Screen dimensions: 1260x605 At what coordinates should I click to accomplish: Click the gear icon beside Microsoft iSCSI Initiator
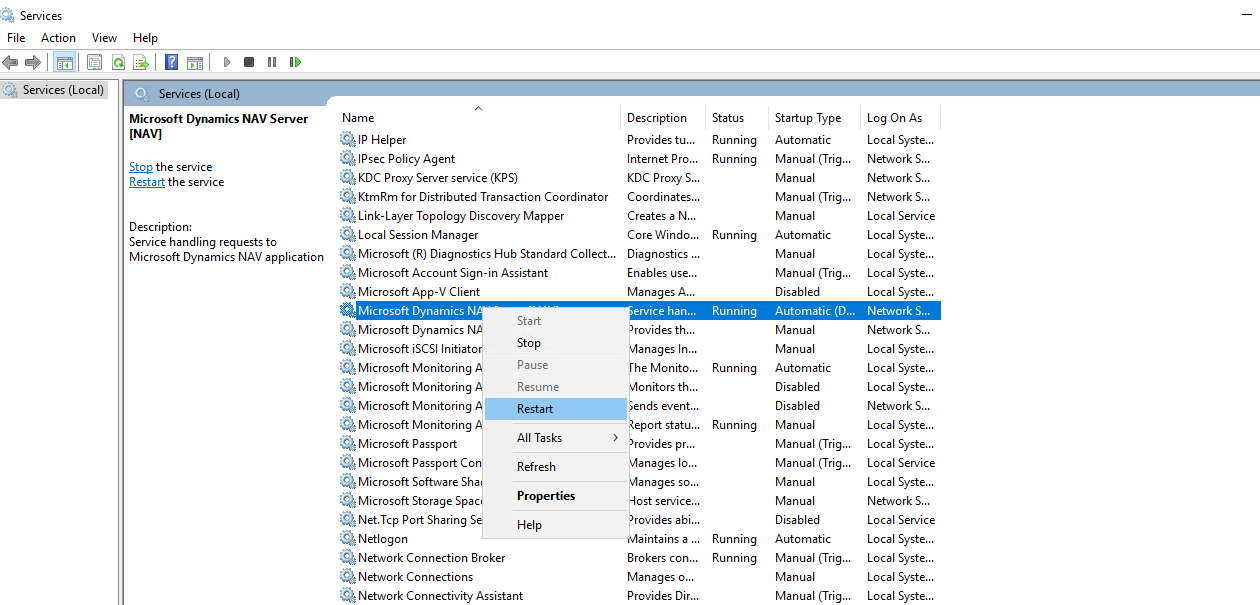[x=348, y=349]
